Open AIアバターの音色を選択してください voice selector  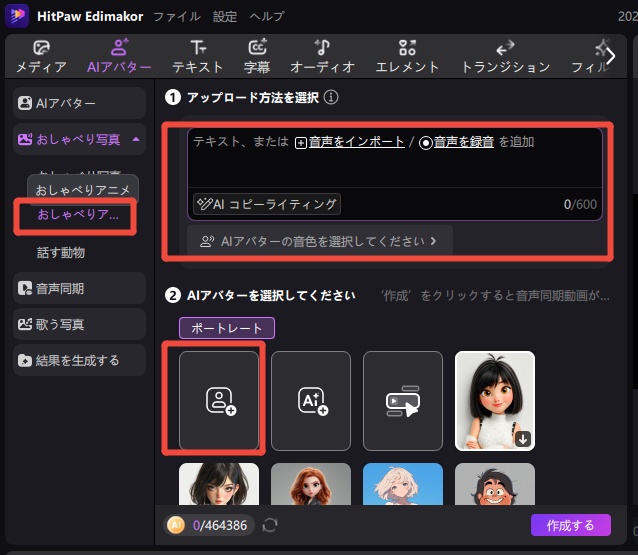tap(320, 241)
